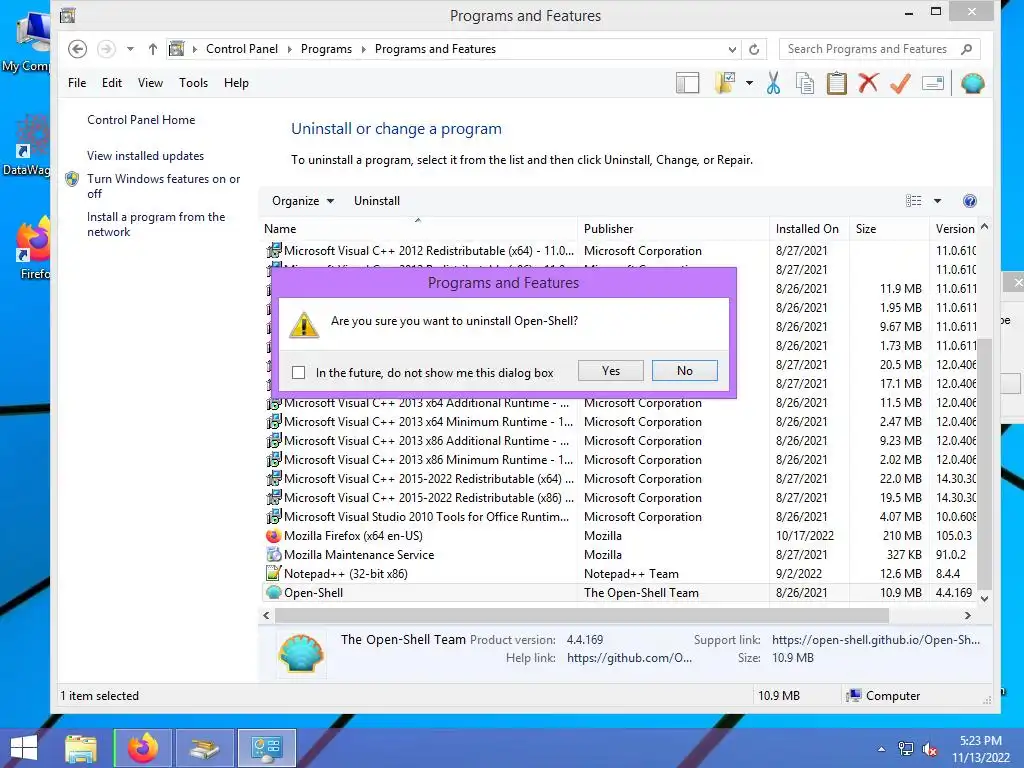This screenshot has width=1024, height=768.
Task: Click the Uninstall toolbar button
Action: (x=377, y=201)
